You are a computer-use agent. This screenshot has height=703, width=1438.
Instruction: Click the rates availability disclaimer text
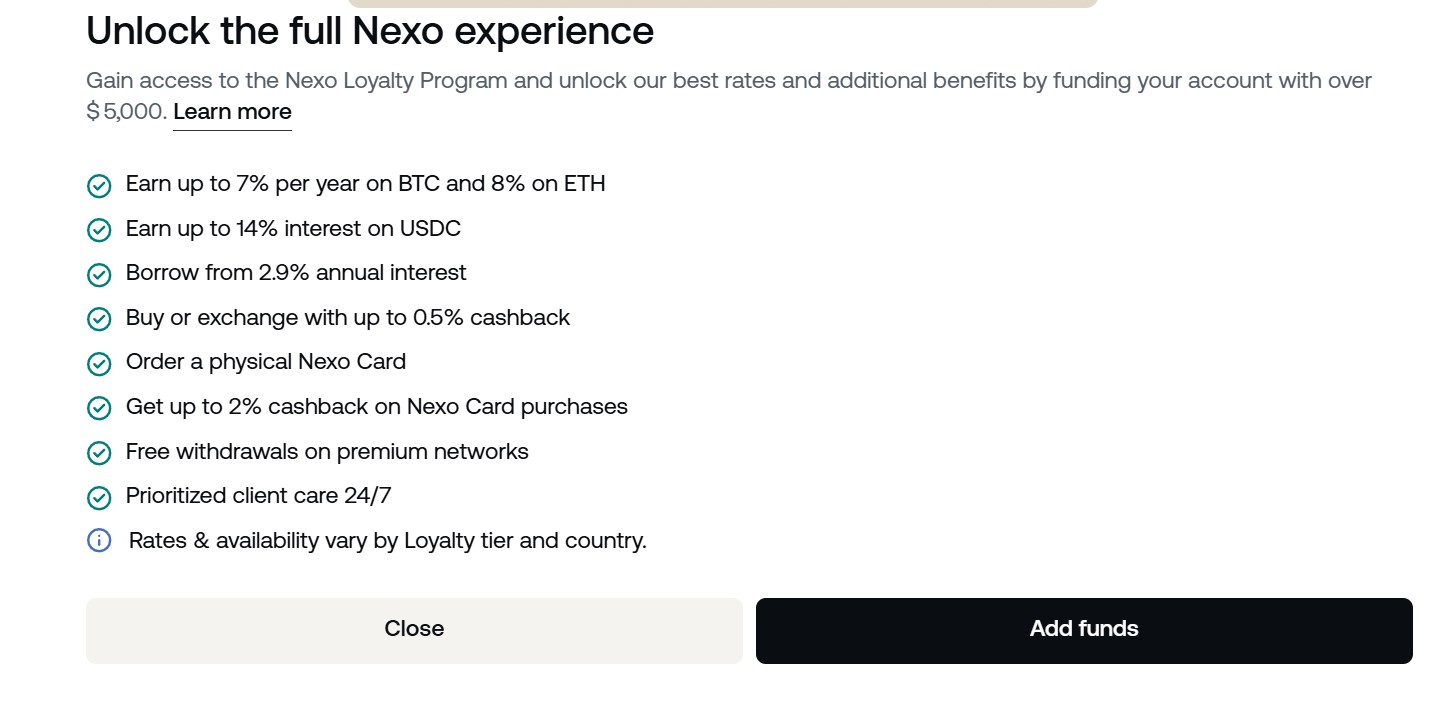point(388,540)
